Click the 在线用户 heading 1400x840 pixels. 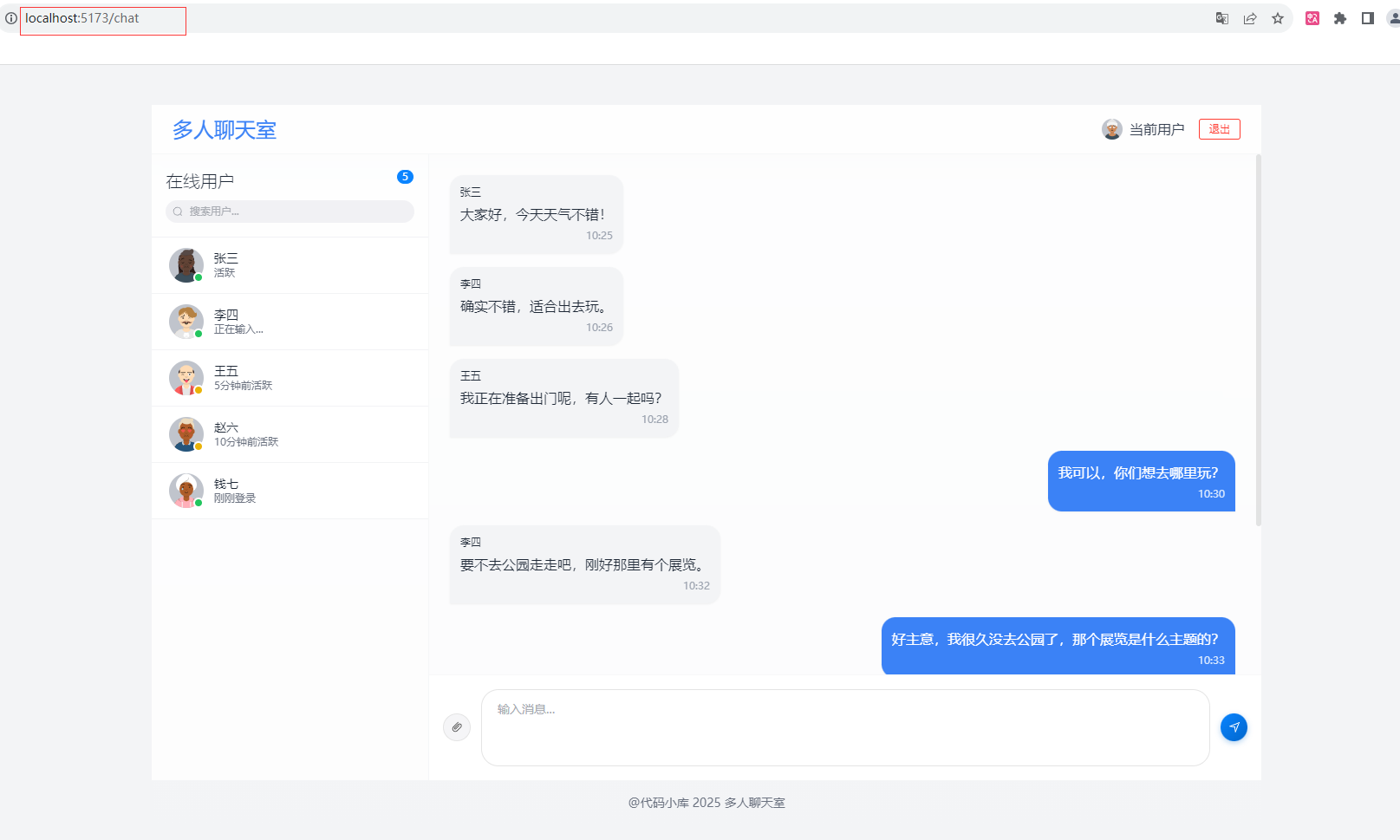tap(200, 181)
